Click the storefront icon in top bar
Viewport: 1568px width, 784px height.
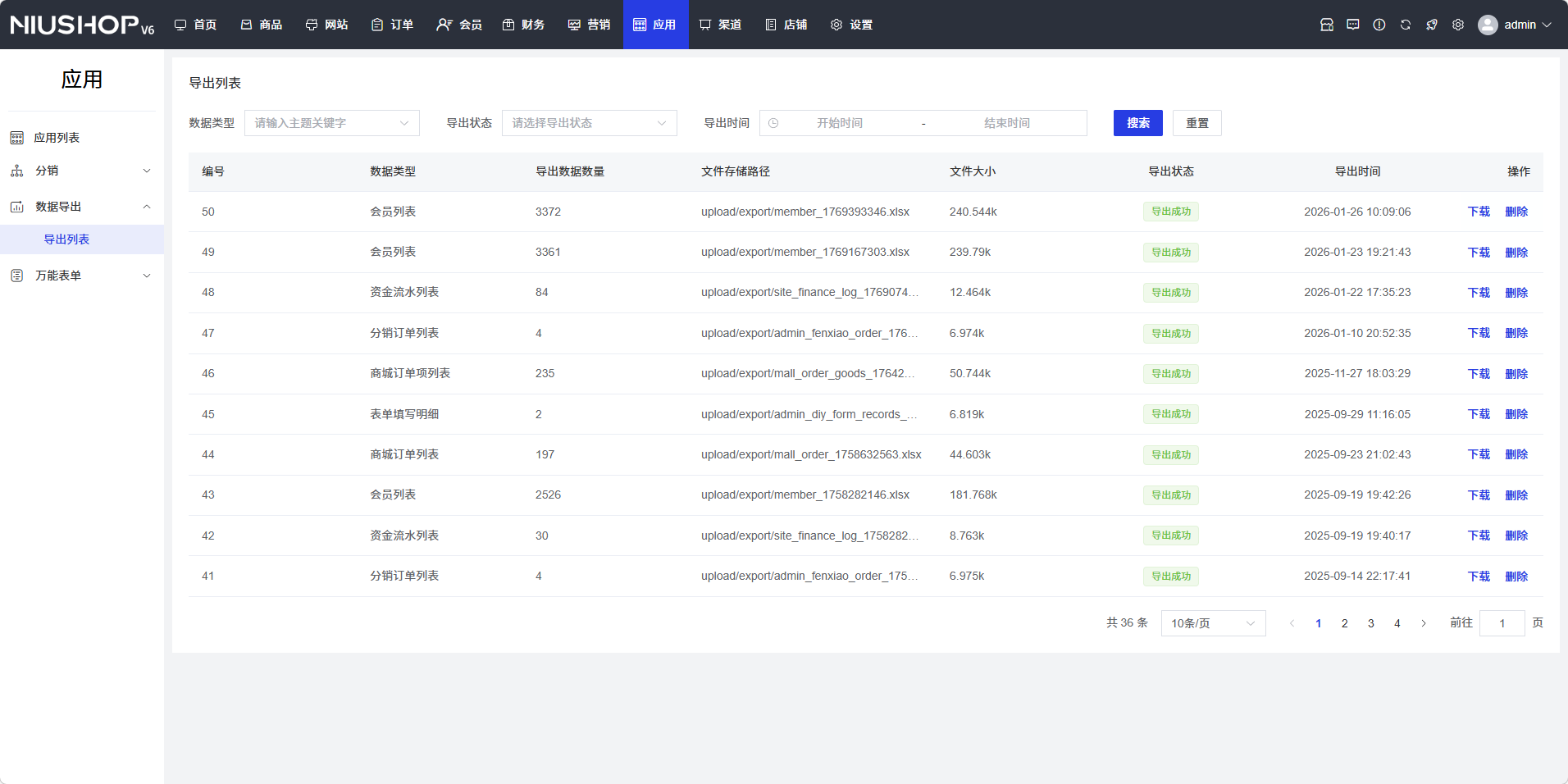(1327, 25)
